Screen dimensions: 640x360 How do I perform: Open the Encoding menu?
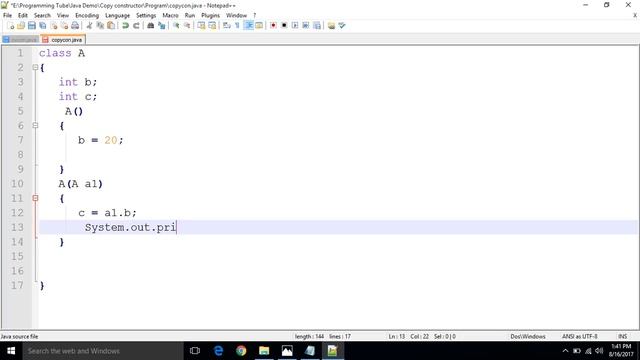click(x=87, y=16)
